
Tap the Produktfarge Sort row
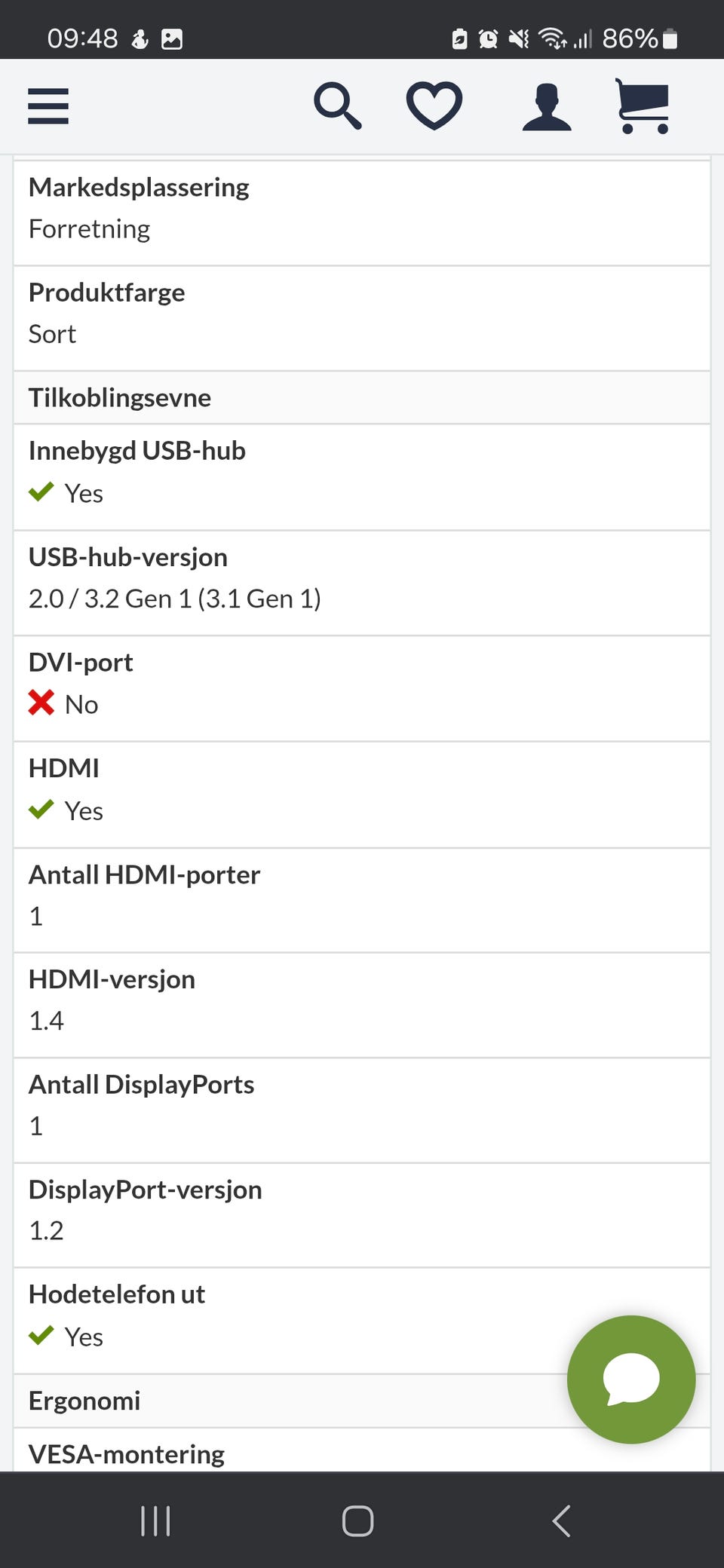(362, 317)
